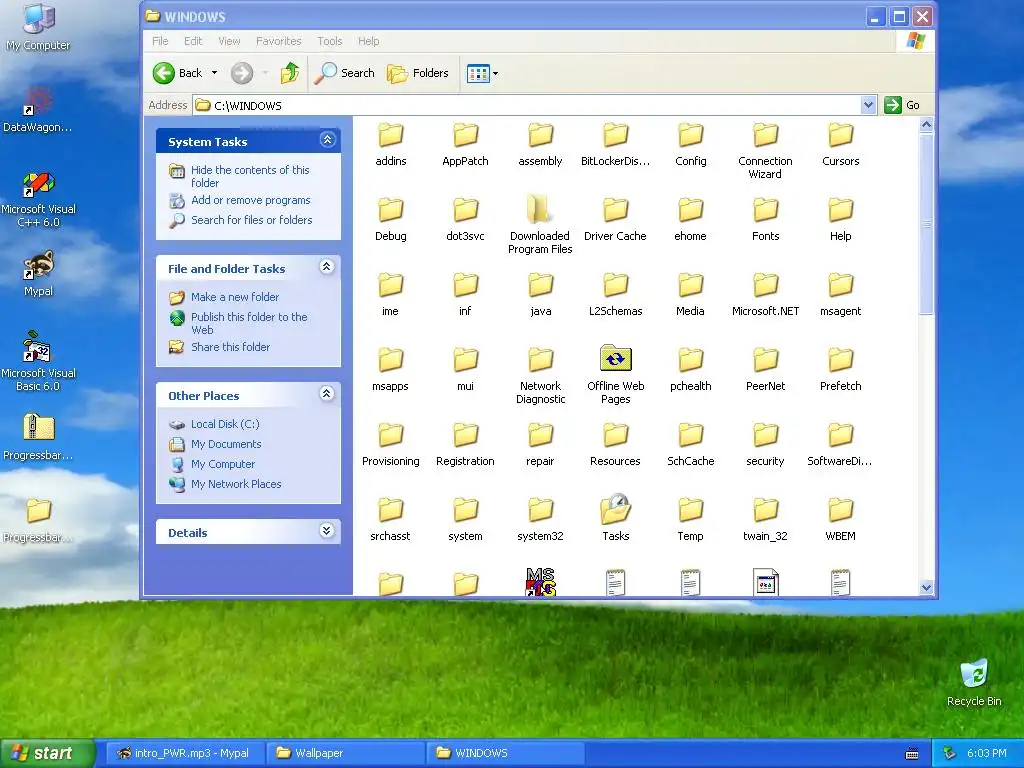
Task: Select the Recycle Bin desktop icon
Action: [974, 683]
